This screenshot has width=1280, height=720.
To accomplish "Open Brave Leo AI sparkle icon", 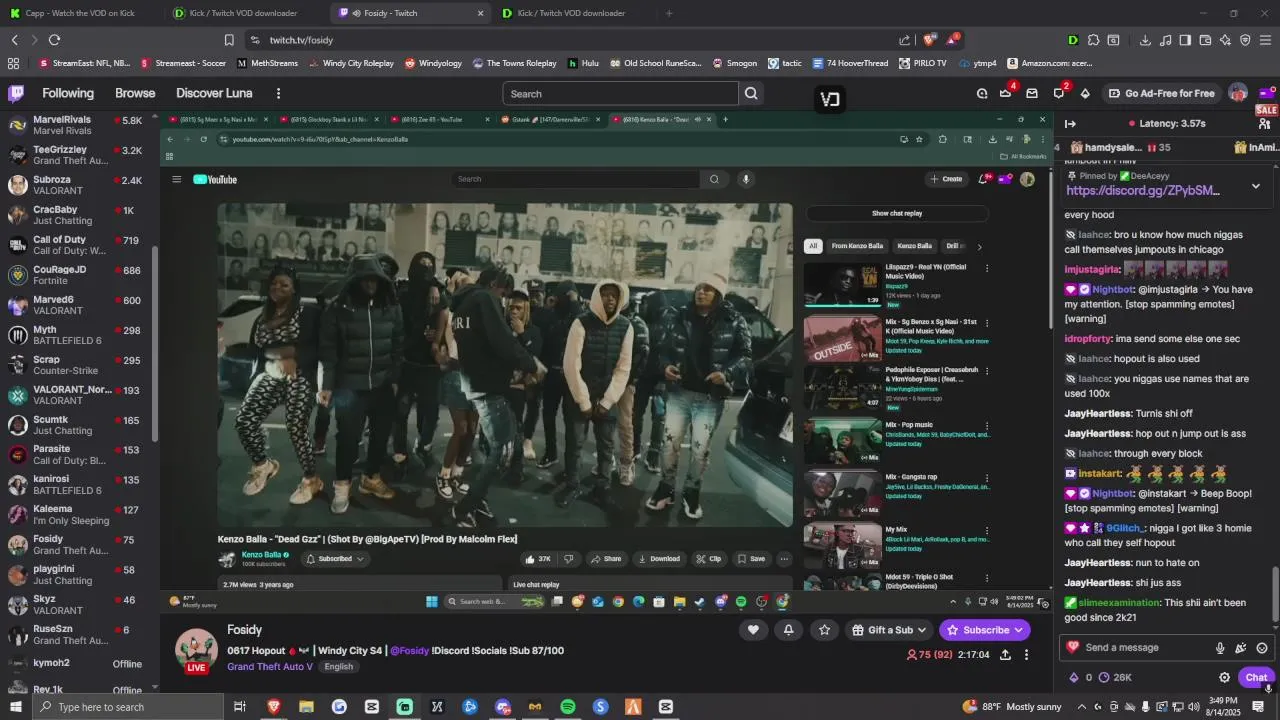I will click(1225, 40).
